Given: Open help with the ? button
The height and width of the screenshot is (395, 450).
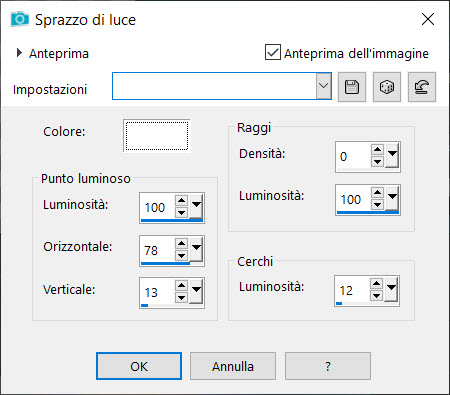Looking at the screenshot, I should pos(328,366).
